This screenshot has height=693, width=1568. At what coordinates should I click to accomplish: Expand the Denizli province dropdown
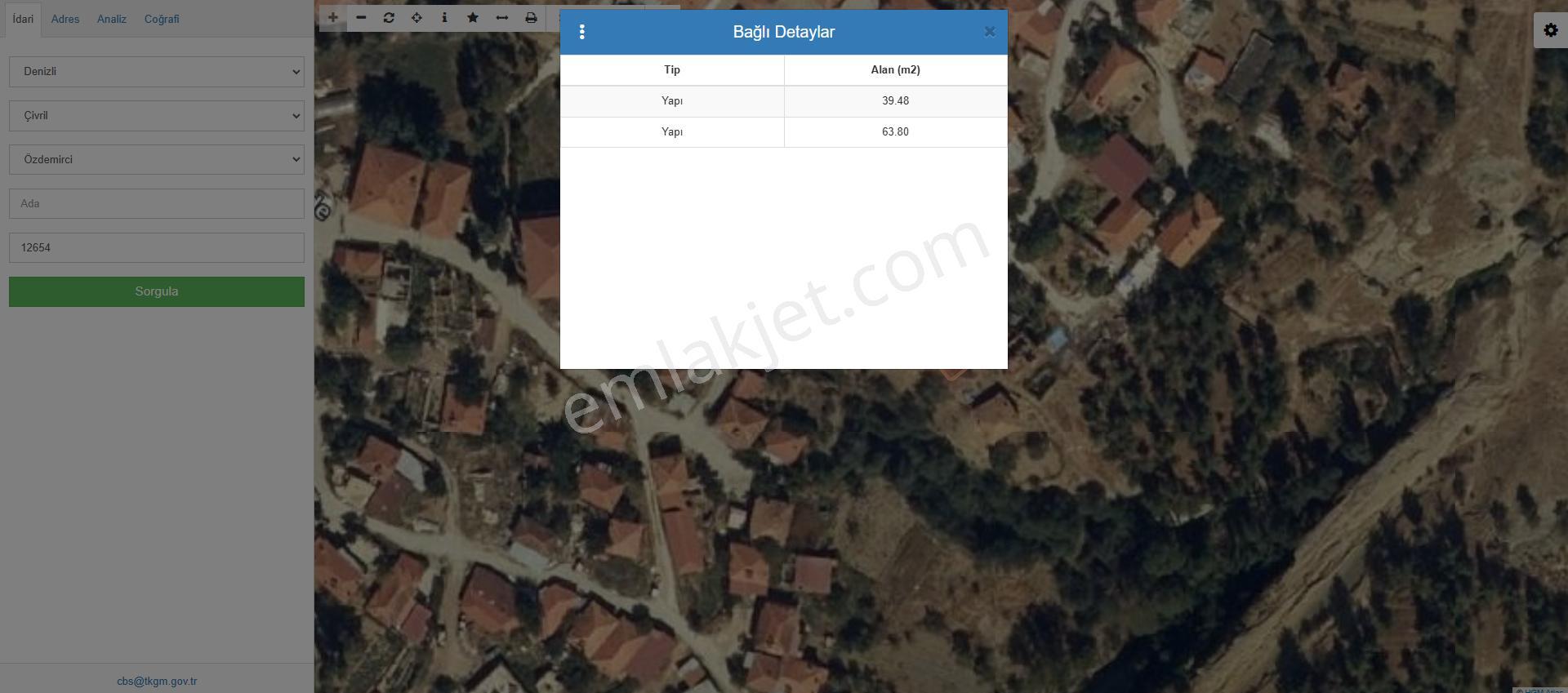[x=157, y=72]
